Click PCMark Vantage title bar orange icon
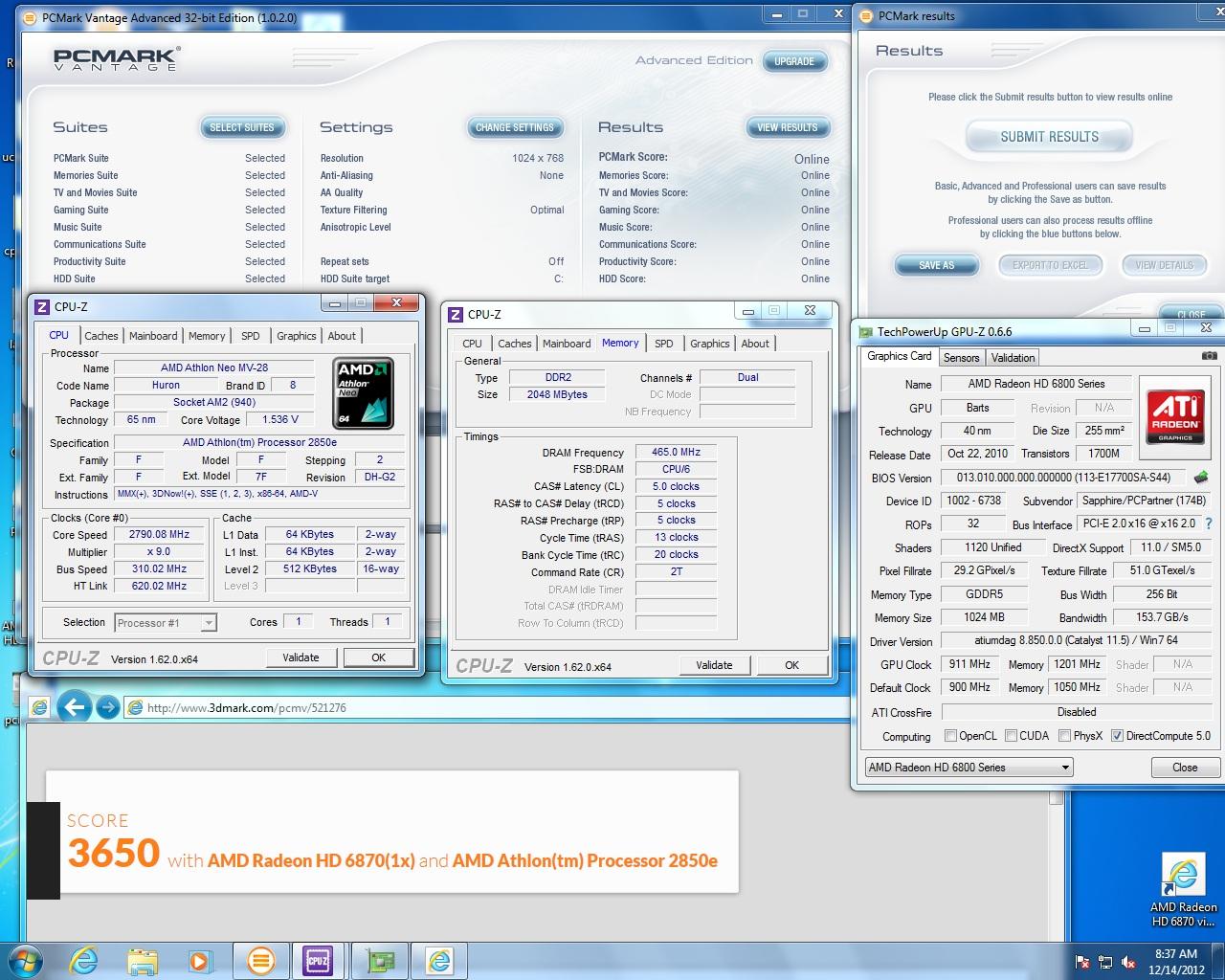 [30, 17]
